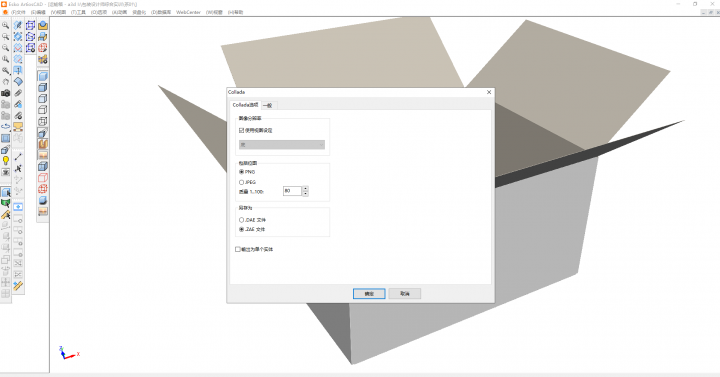Select the JPEG radio button

[x=242, y=182]
